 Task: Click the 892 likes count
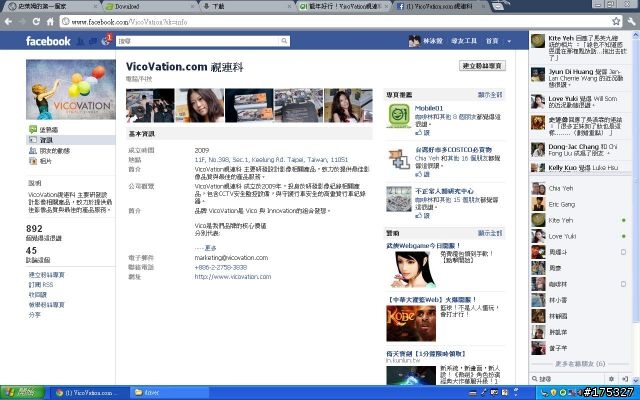click(x=34, y=229)
